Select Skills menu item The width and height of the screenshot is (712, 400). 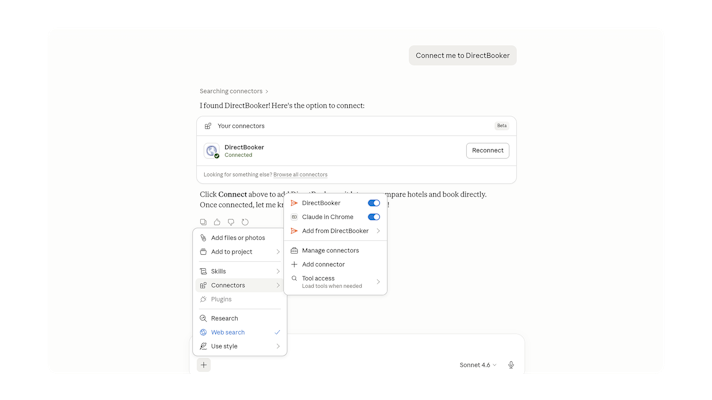240,271
